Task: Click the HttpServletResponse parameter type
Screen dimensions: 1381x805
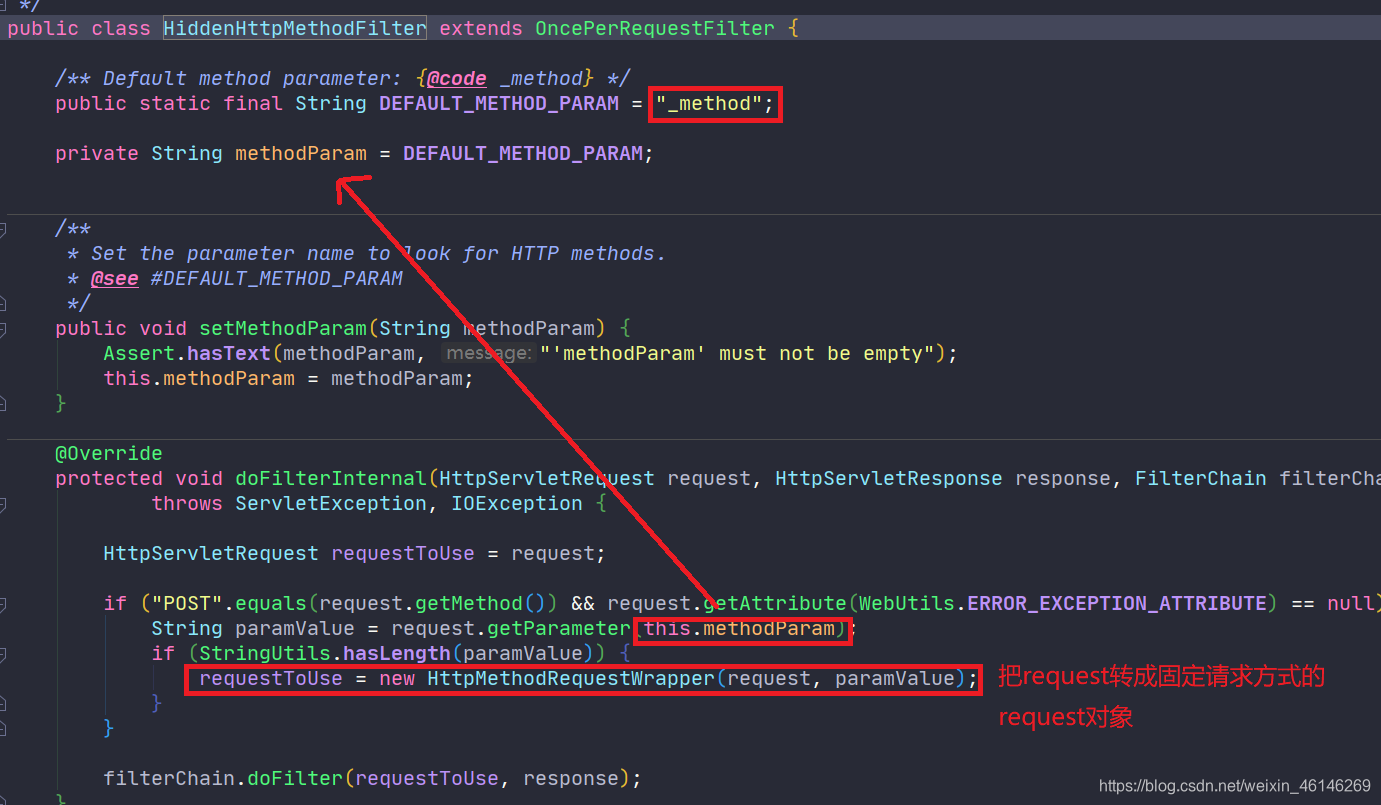Action: 889,478
